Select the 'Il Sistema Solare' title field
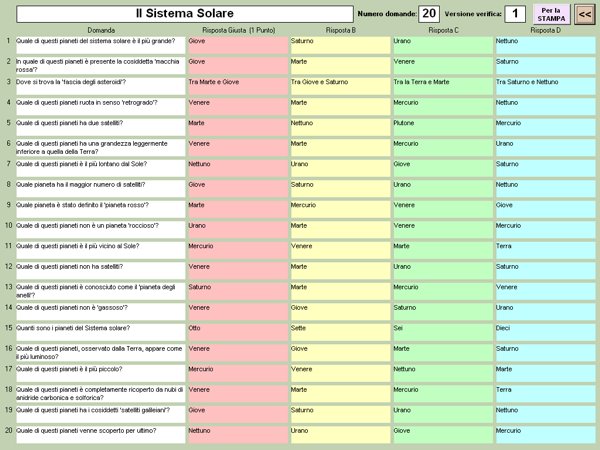The image size is (600, 450). [x=184, y=14]
